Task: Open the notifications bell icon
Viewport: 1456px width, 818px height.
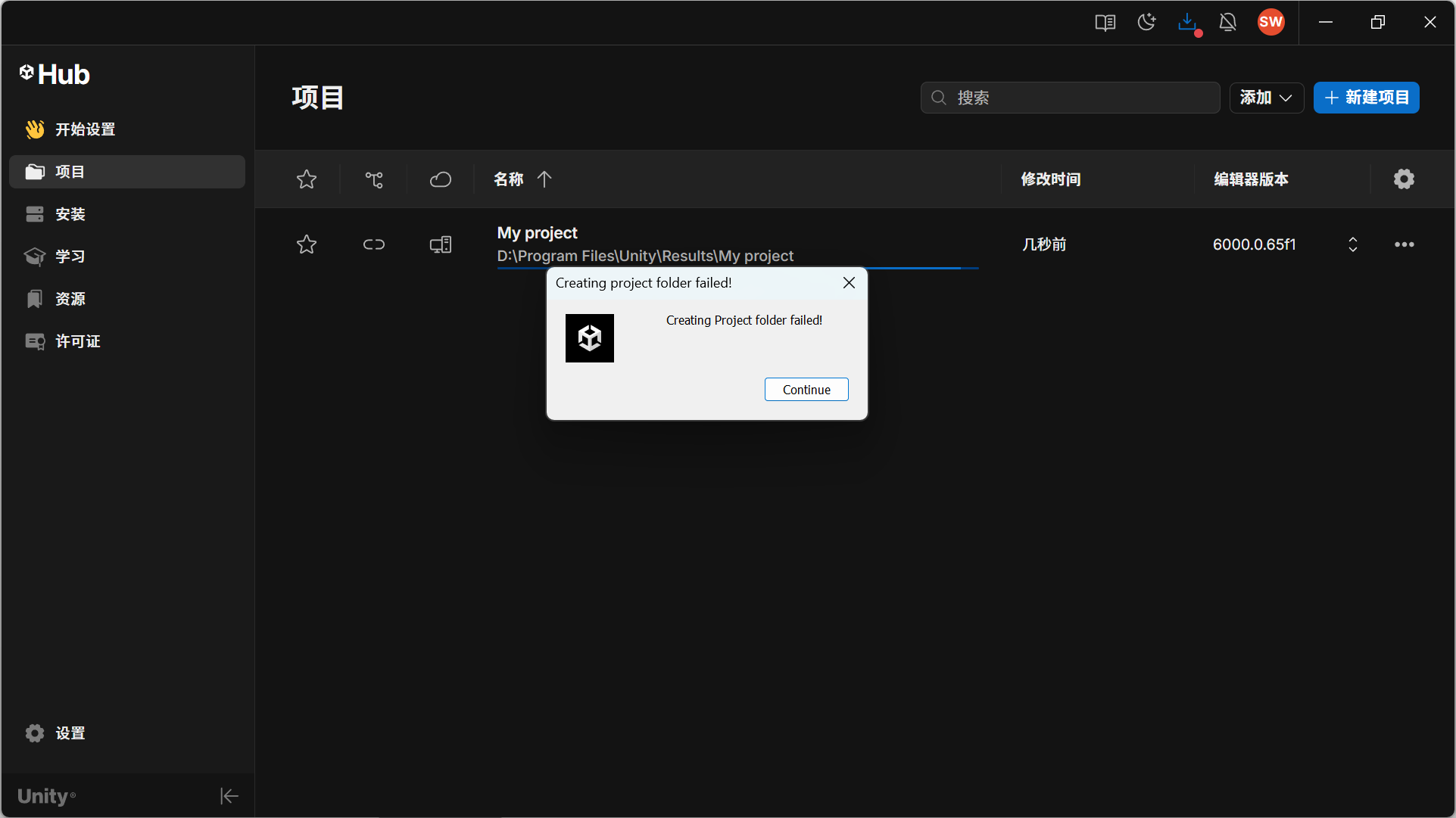Action: (1228, 23)
